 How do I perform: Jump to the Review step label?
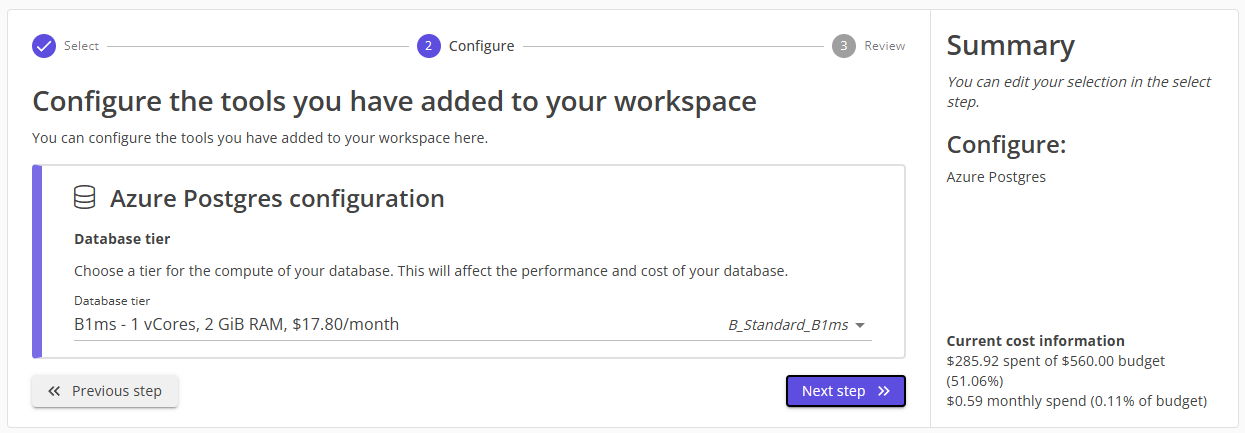click(885, 46)
